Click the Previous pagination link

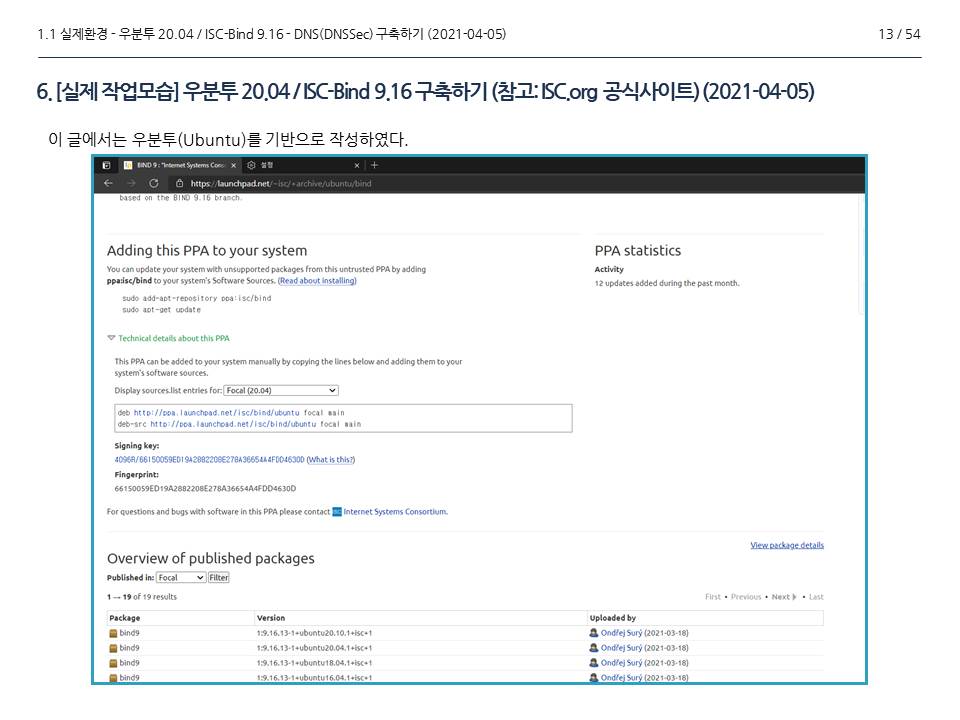[746, 597]
